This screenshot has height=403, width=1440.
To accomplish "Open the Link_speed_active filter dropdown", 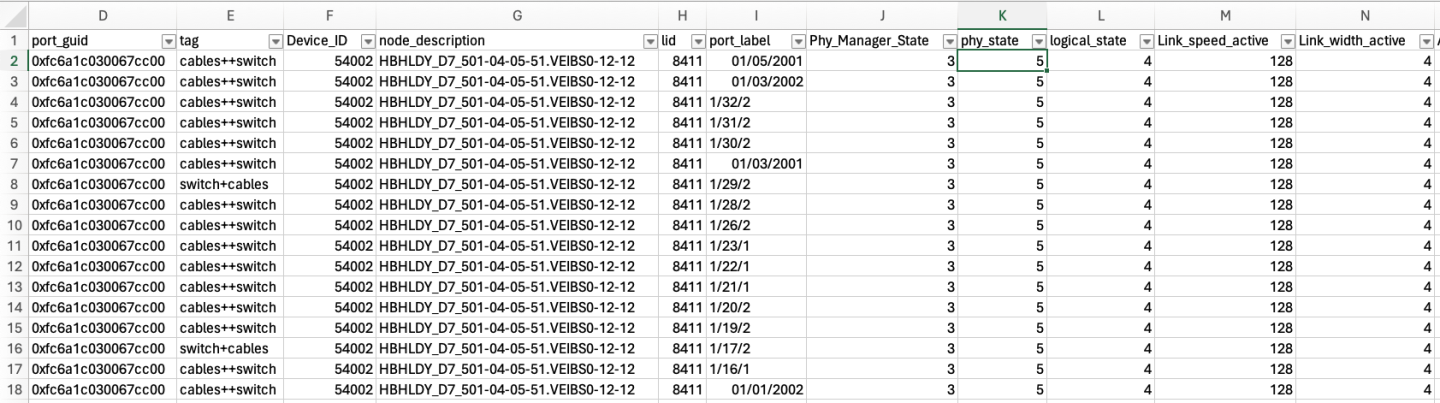I will coord(1286,41).
